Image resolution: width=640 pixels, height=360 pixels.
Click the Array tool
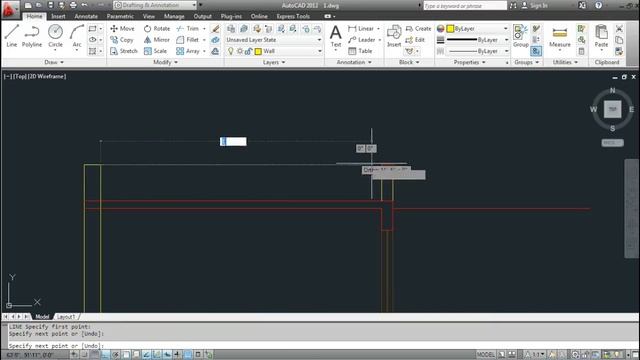click(x=188, y=51)
